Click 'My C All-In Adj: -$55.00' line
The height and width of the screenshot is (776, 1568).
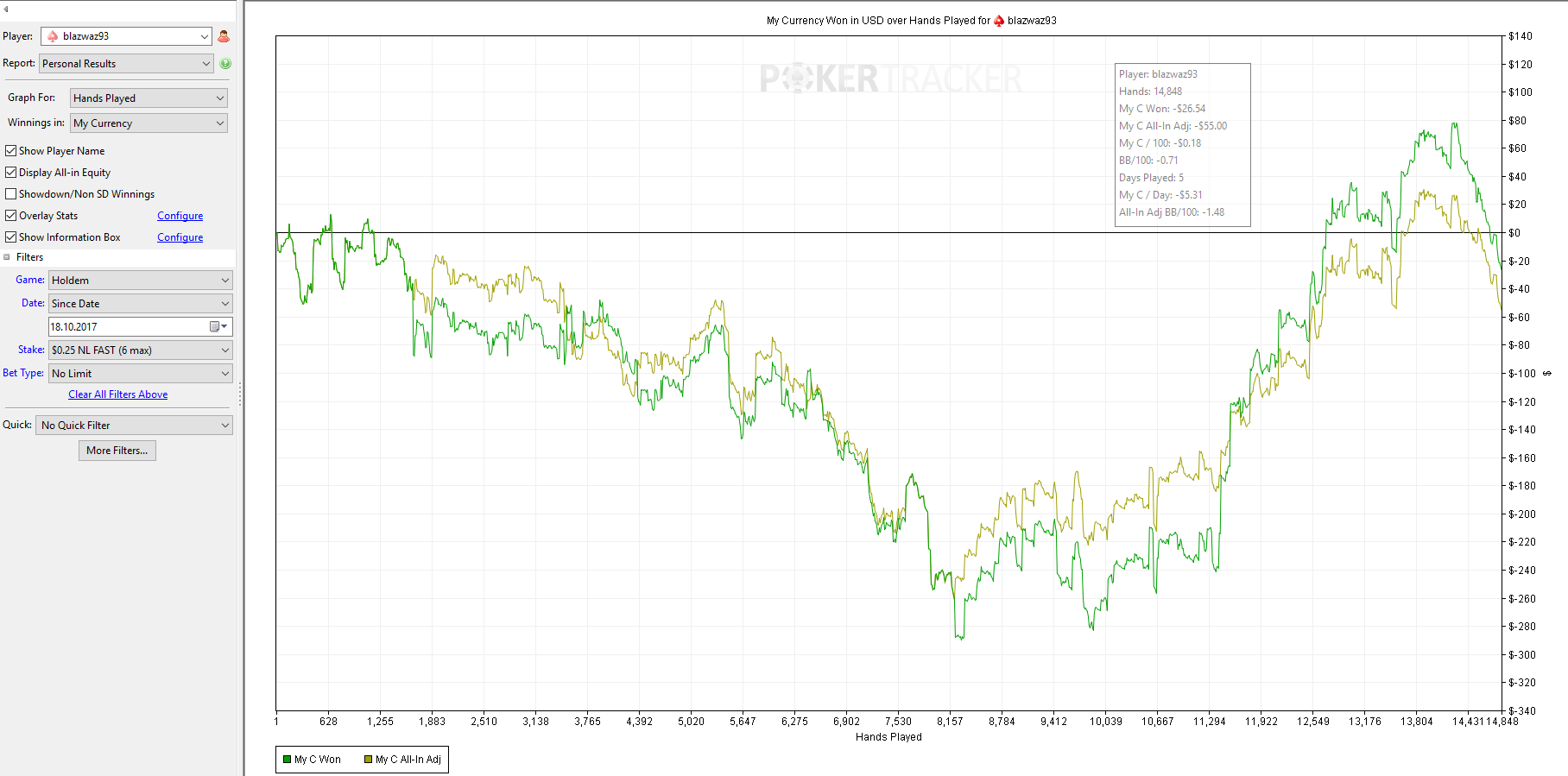pyautogui.click(x=1173, y=126)
